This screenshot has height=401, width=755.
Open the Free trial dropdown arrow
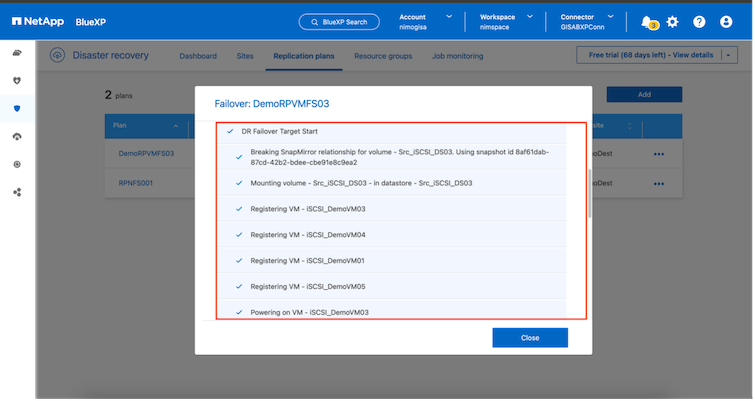click(730, 55)
